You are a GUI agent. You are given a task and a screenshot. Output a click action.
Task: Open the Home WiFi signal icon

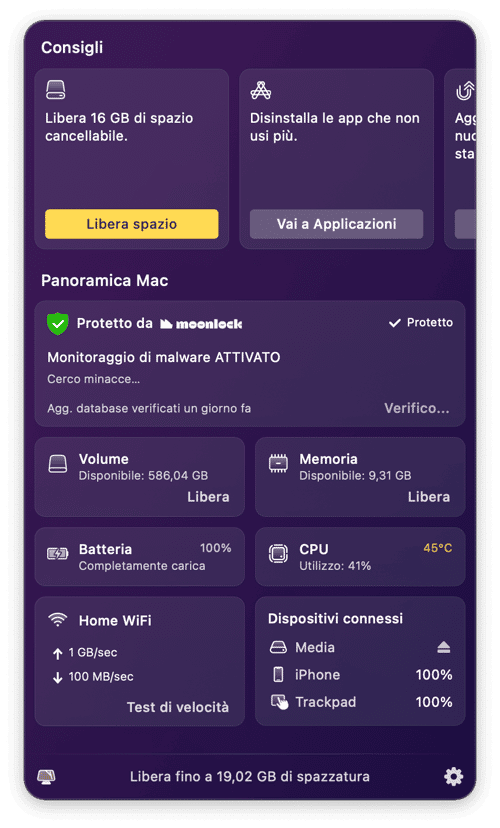tap(58, 619)
